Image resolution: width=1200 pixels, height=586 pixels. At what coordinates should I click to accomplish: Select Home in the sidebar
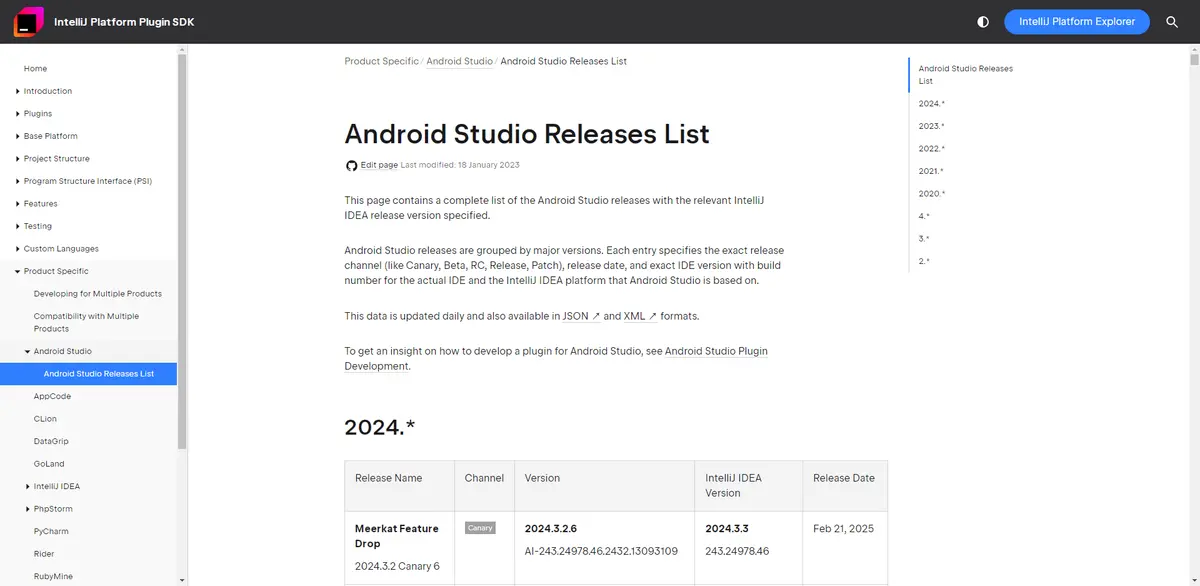coord(35,68)
